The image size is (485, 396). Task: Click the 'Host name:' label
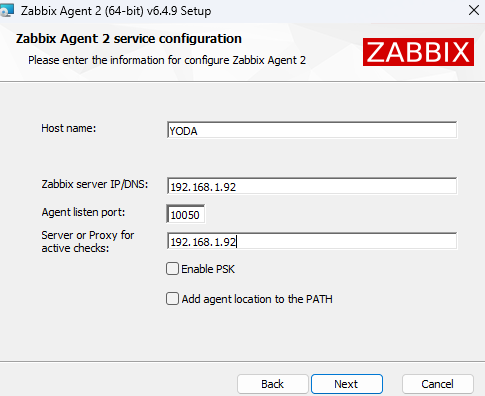coord(69,128)
